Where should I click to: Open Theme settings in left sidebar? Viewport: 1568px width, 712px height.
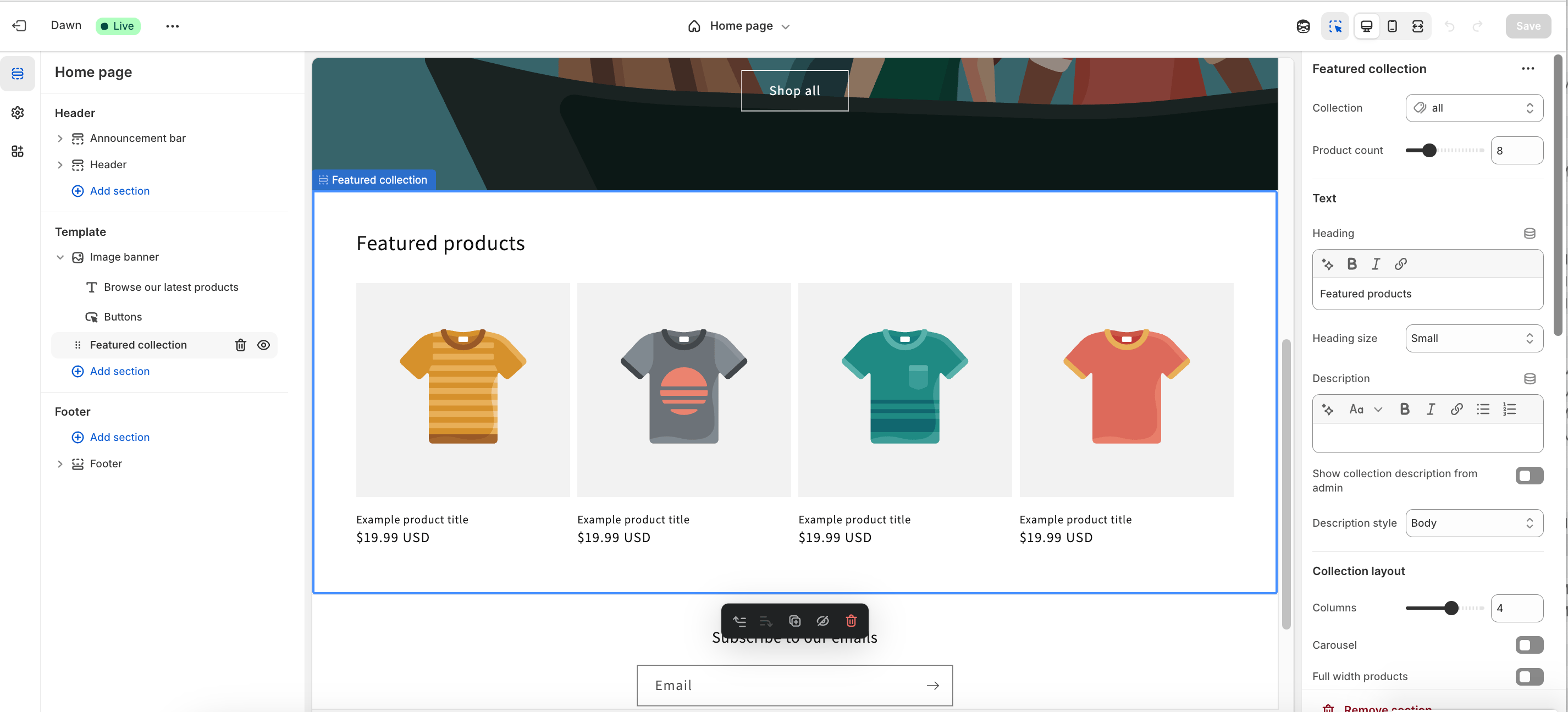[18, 113]
